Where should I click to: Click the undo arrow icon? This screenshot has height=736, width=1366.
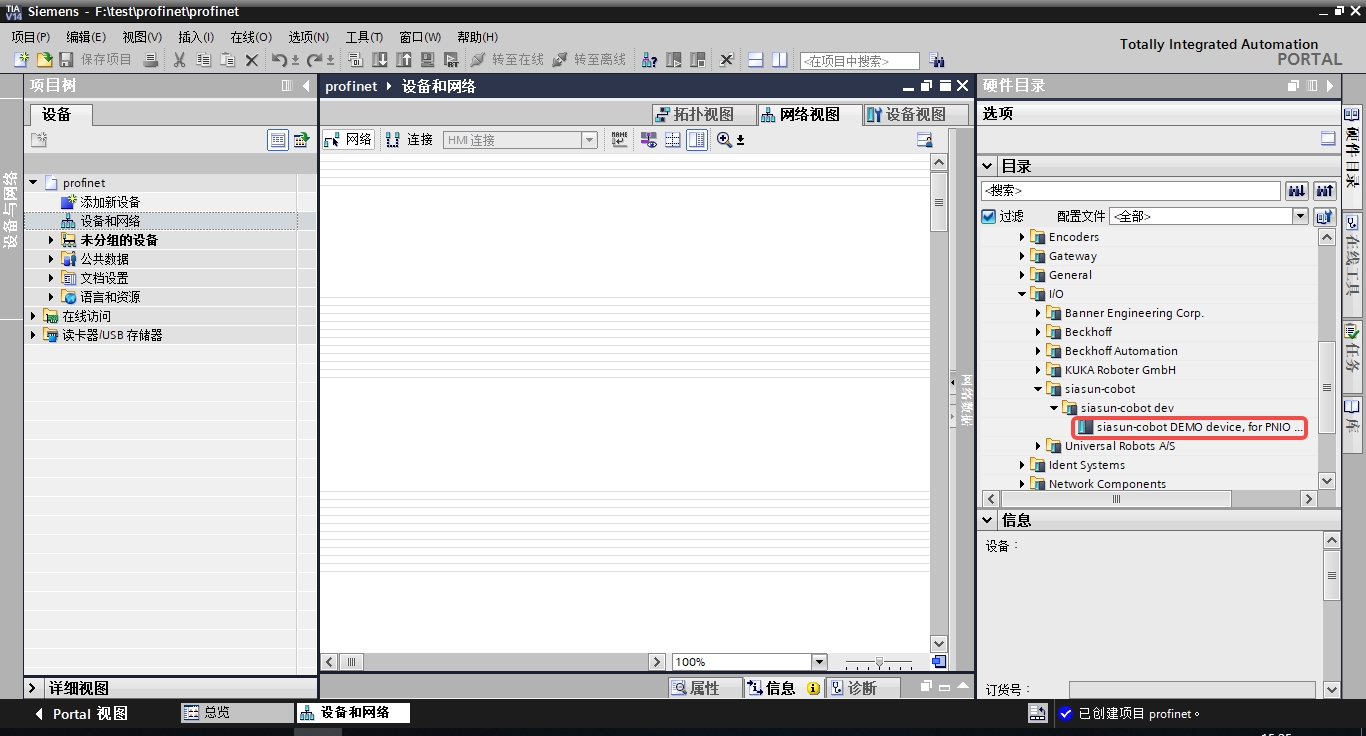point(280,60)
